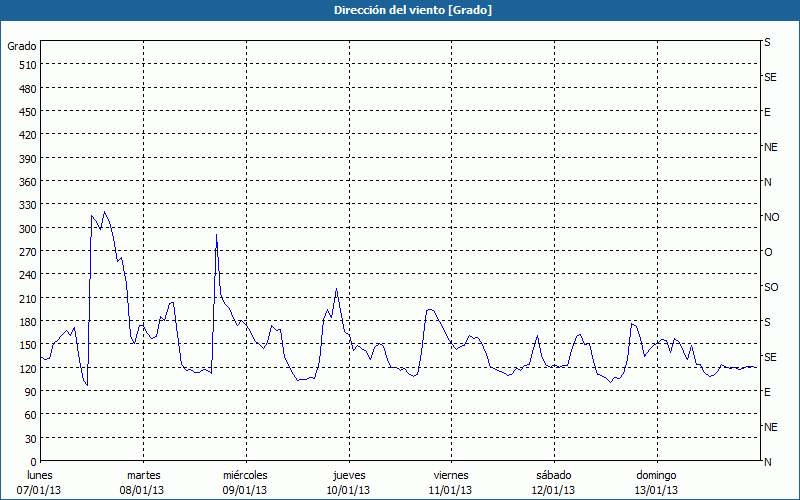800x500 pixels.
Task: Click the jueves 10/01/13 date label
Action: (347, 482)
